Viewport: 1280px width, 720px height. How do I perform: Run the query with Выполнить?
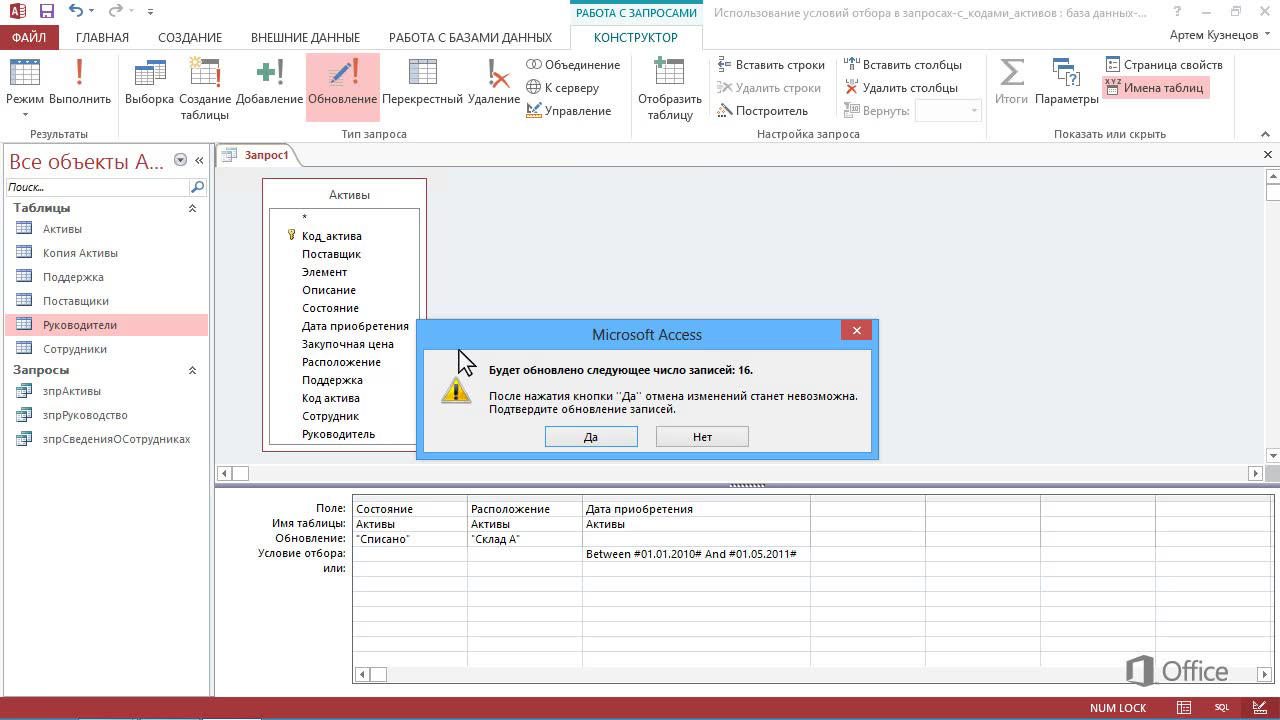coord(80,81)
